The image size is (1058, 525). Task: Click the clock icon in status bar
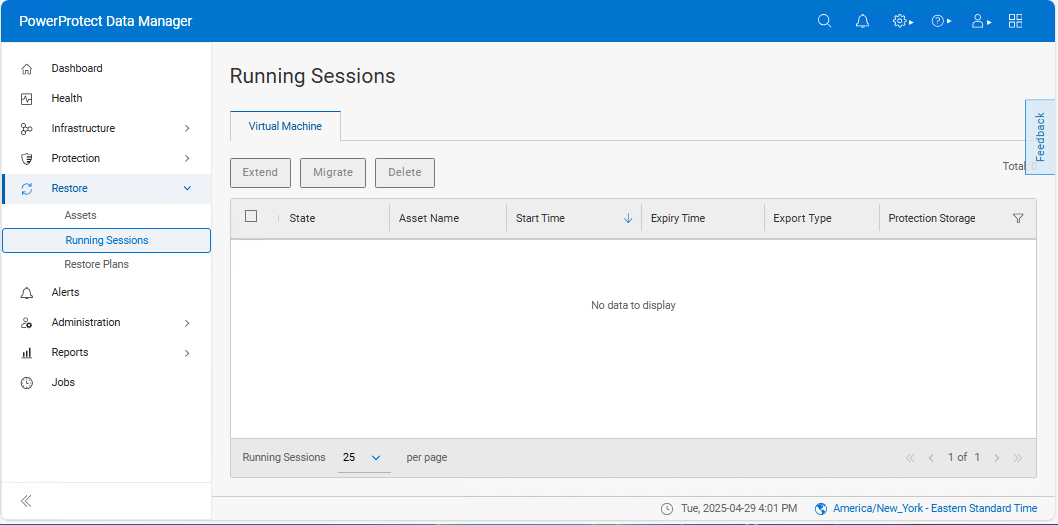coord(667,508)
